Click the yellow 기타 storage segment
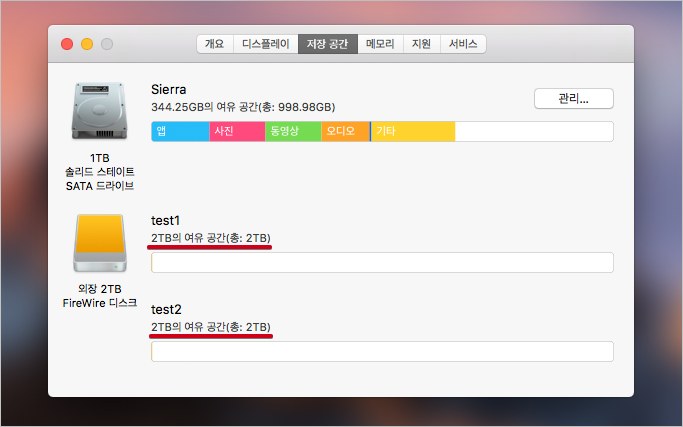This screenshot has height=427, width=683. pos(413,132)
